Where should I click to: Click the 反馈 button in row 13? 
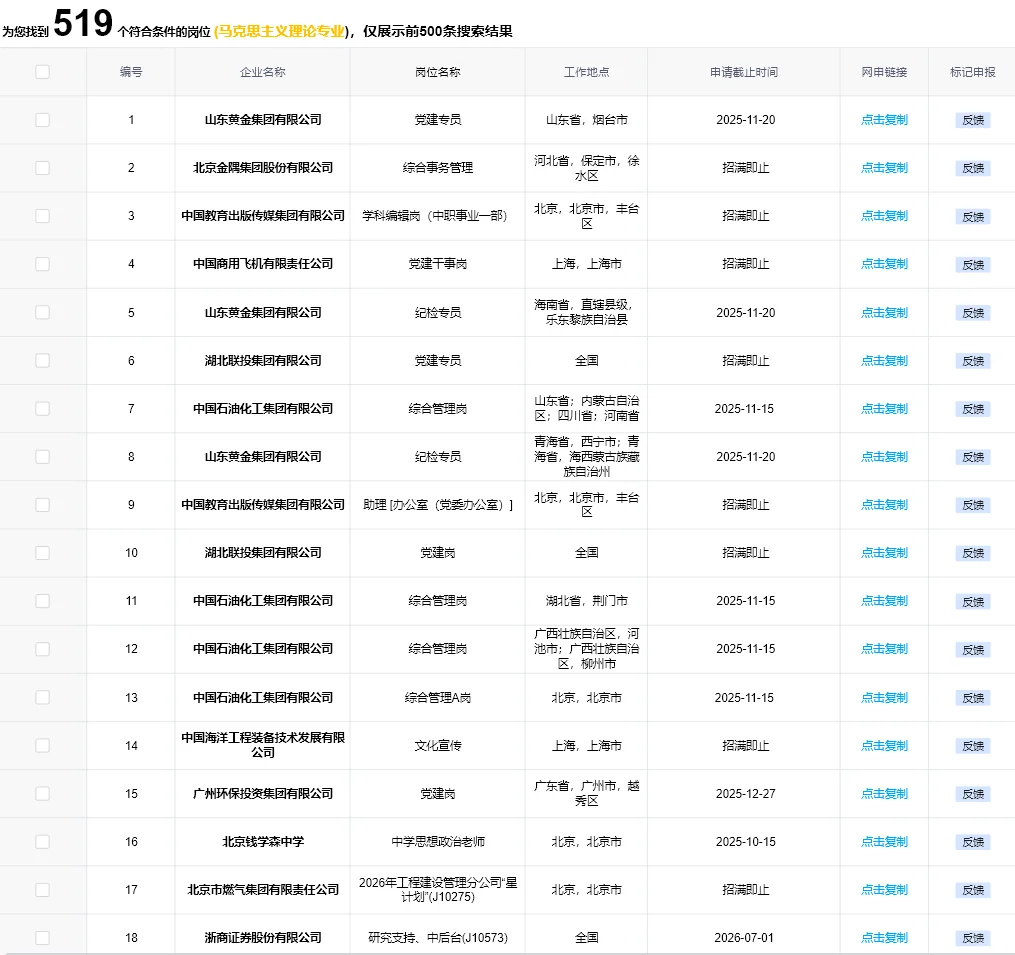[x=973, y=698]
